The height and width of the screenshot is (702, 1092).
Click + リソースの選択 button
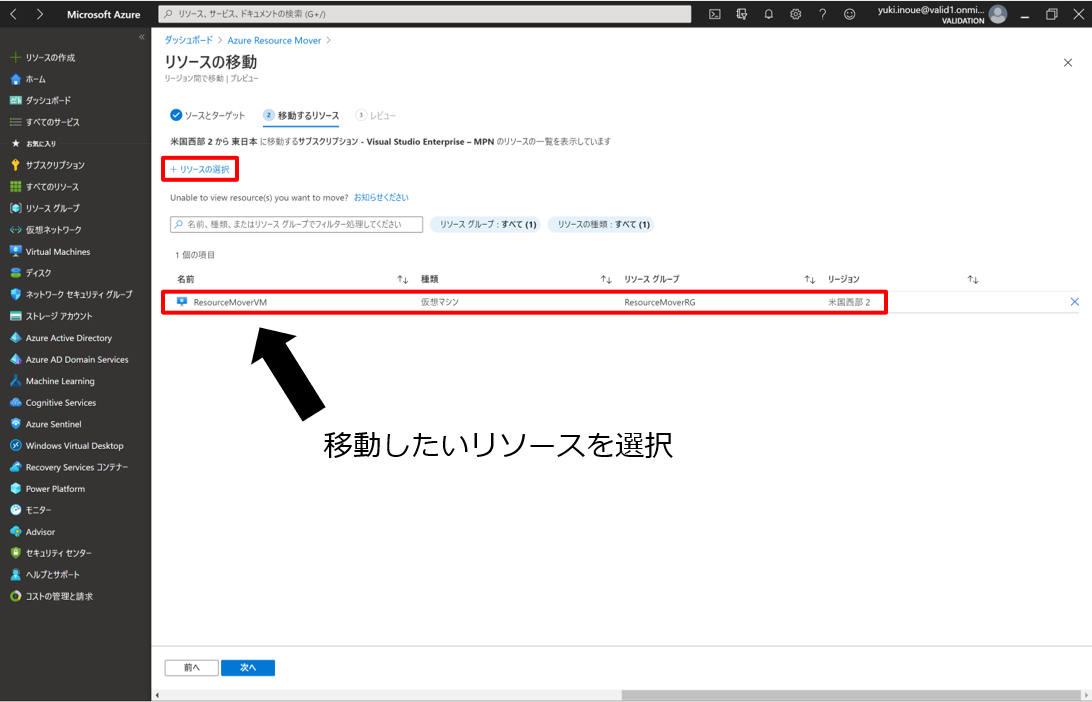(200, 169)
